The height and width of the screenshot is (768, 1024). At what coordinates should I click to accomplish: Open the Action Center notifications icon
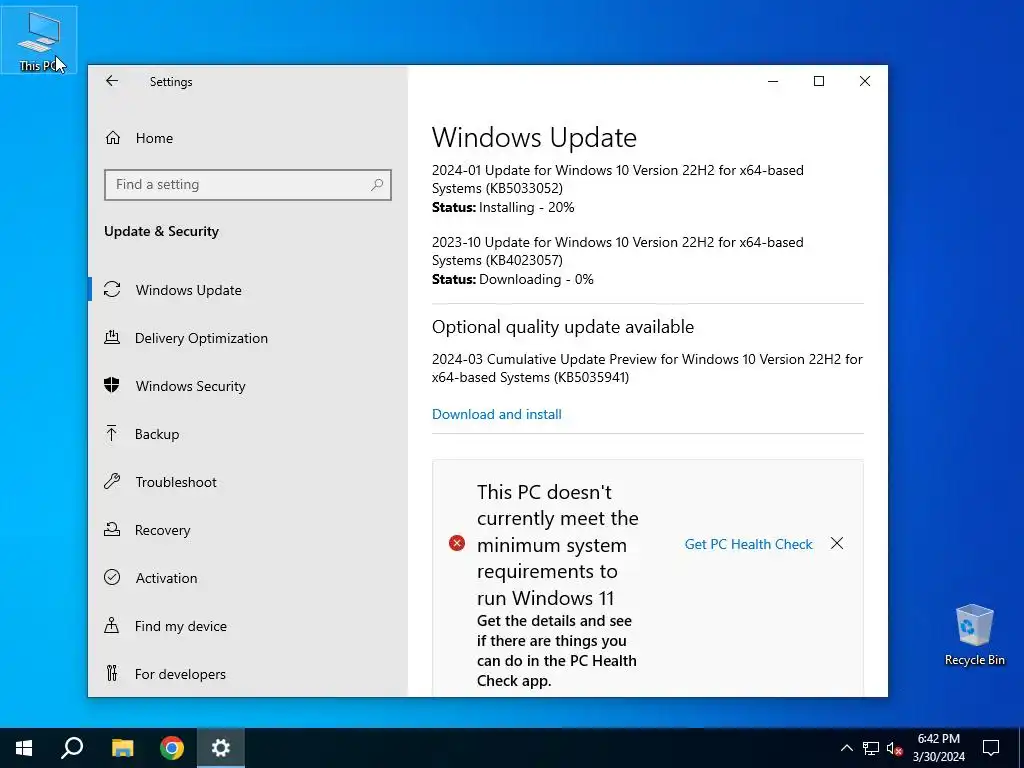point(991,748)
